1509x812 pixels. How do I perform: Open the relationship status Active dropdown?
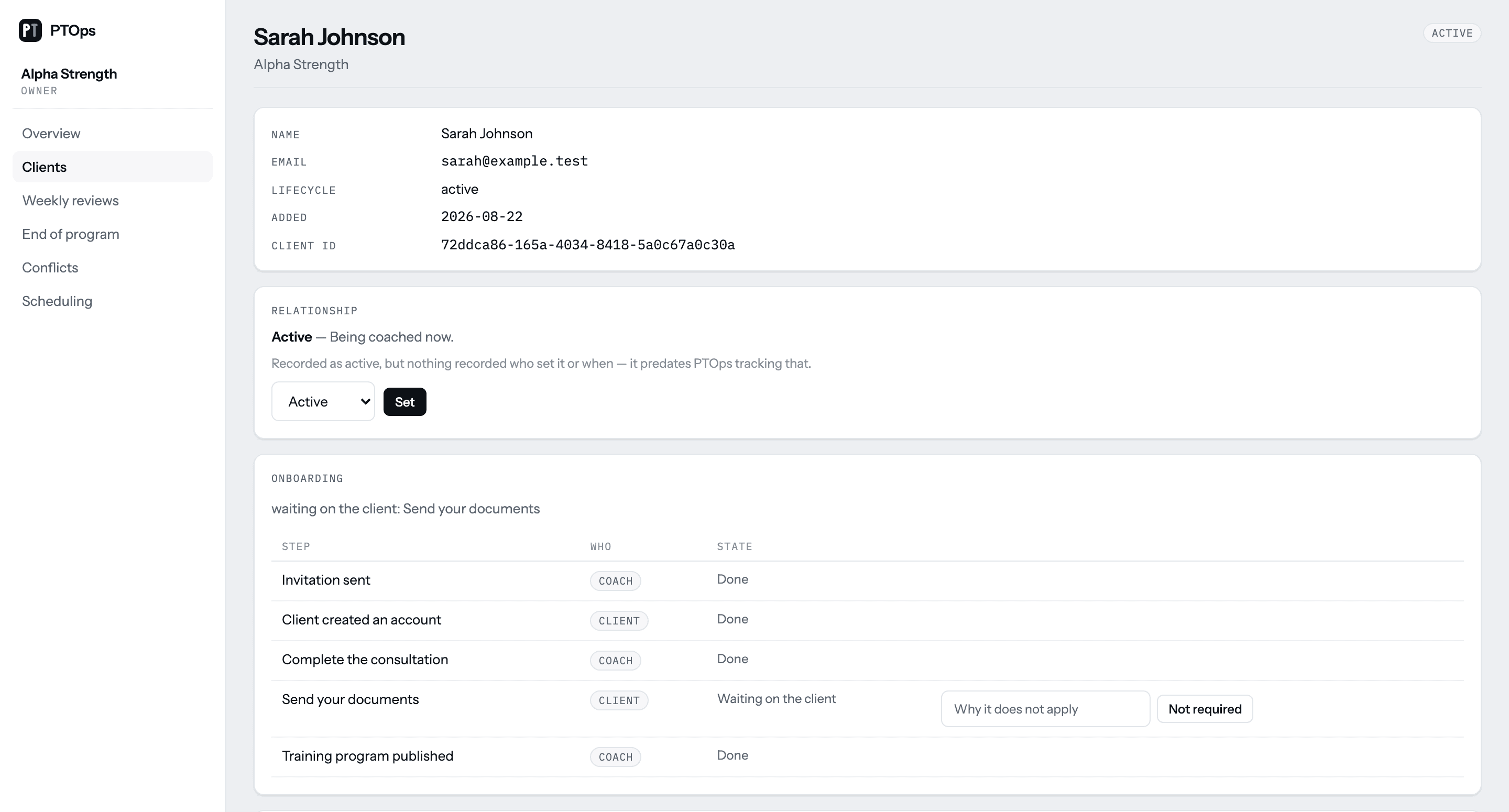pos(323,401)
